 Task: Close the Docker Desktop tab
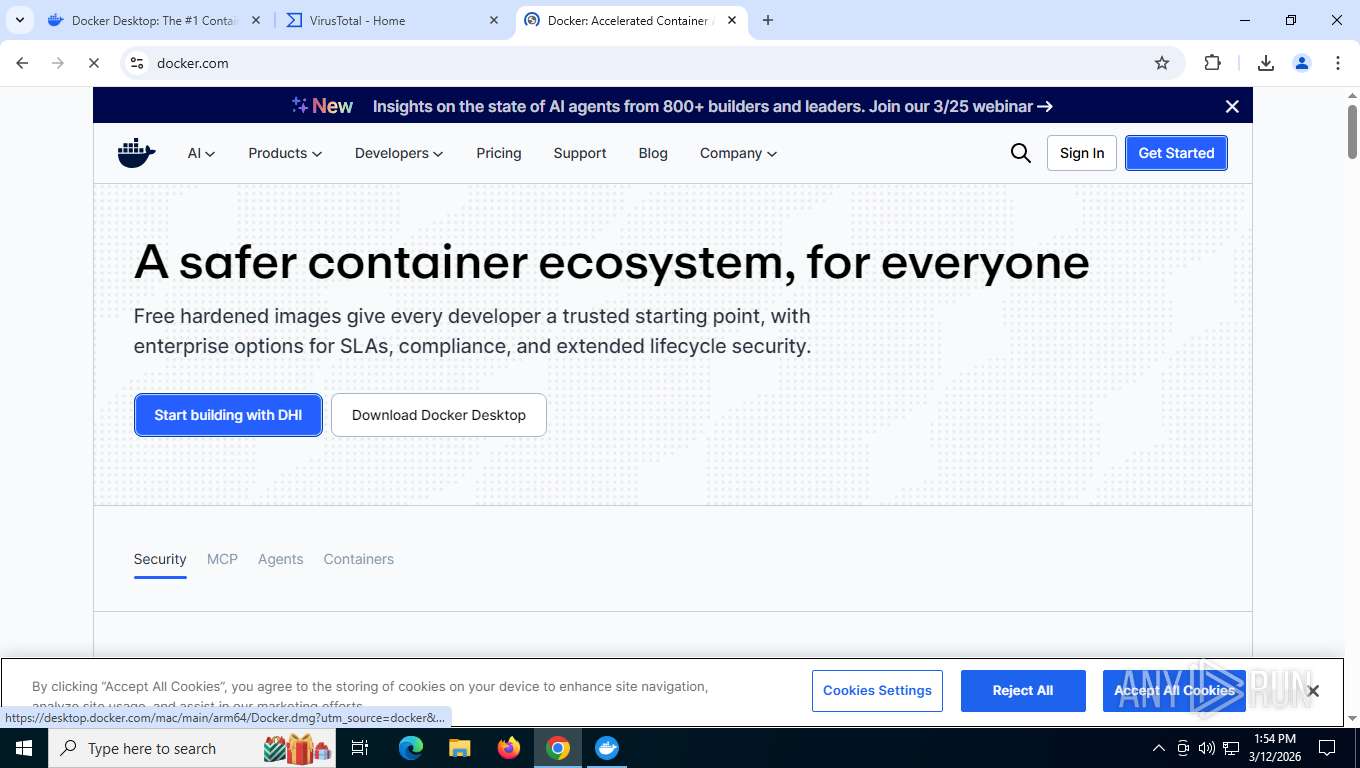pos(255,20)
